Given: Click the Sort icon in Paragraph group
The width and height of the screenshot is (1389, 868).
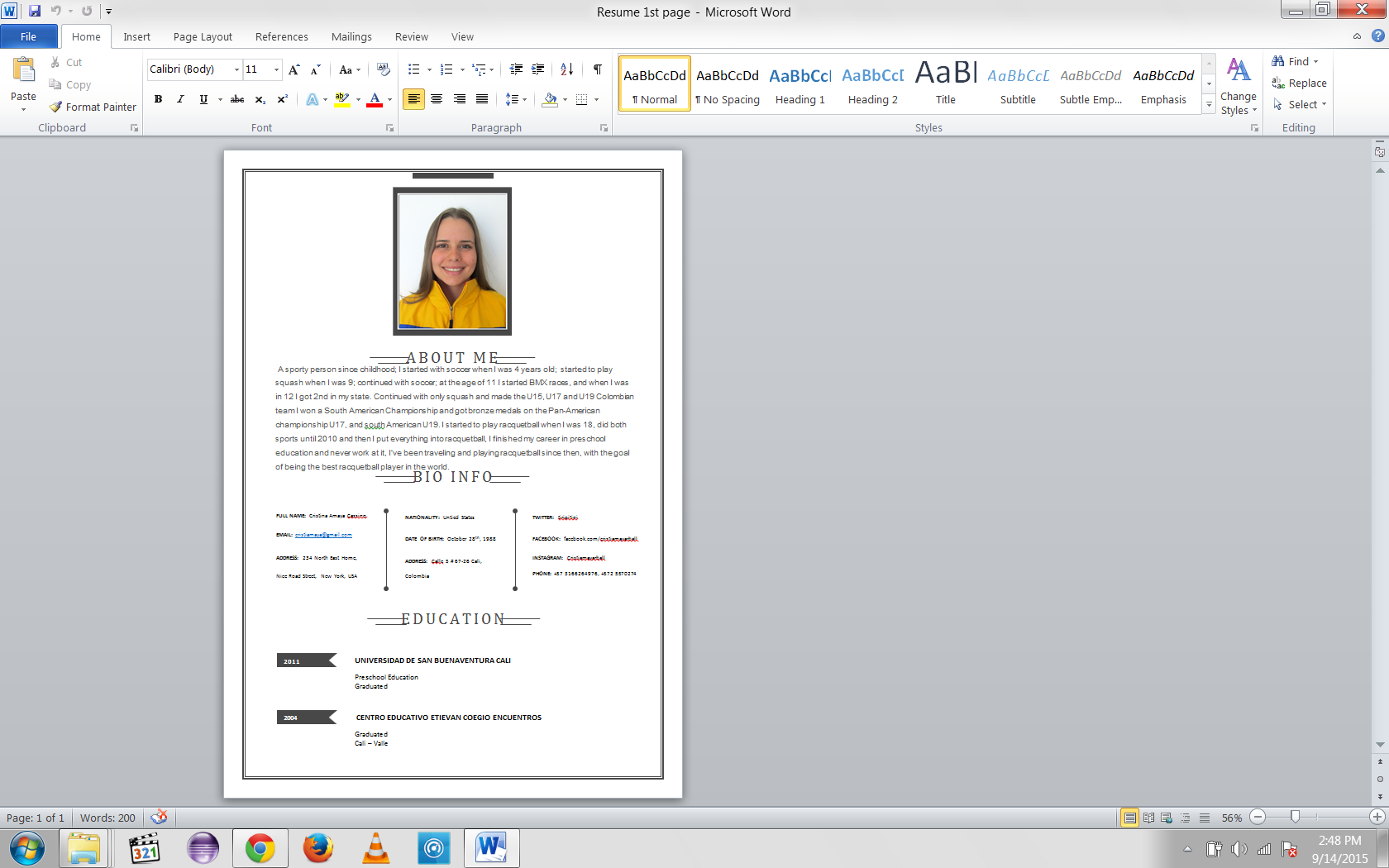Looking at the screenshot, I should click(x=566, y=69).
